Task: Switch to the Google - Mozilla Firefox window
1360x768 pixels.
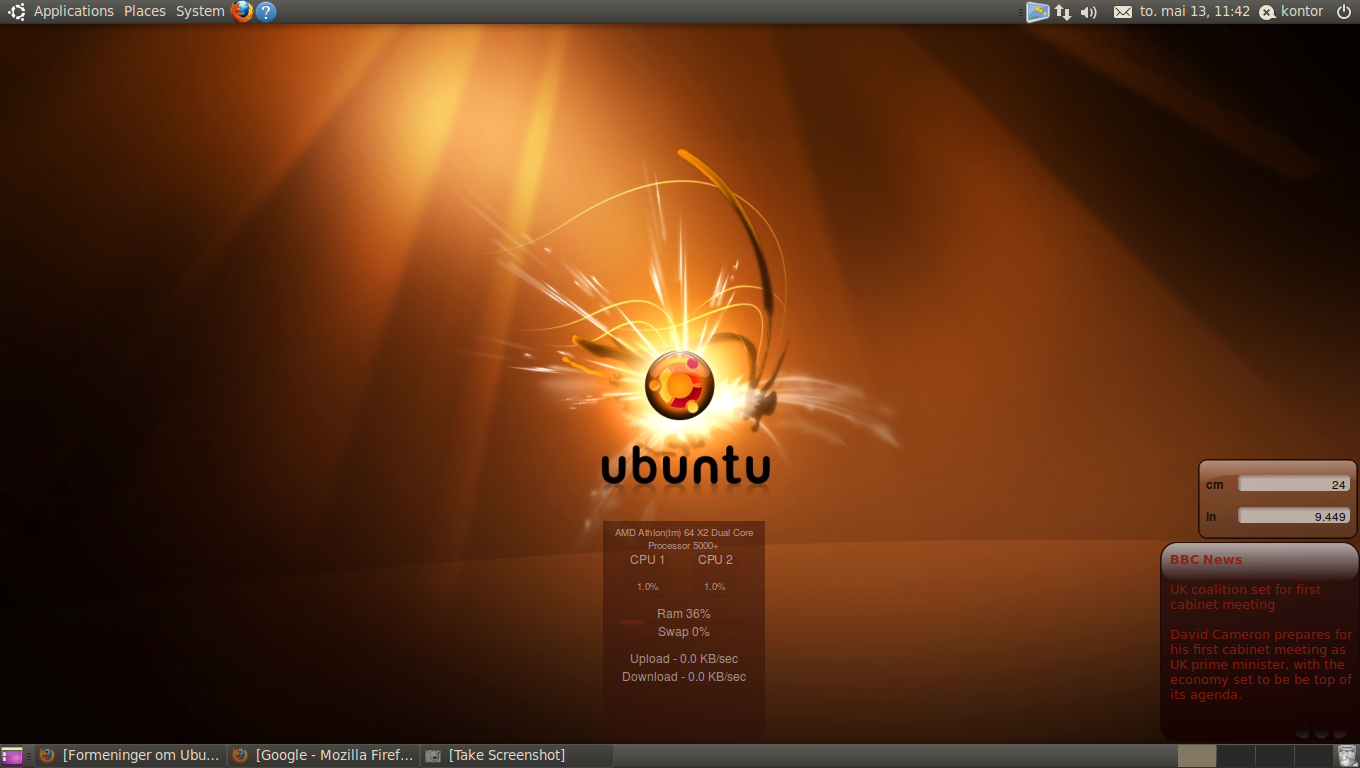Action: [x=323, y=756]
